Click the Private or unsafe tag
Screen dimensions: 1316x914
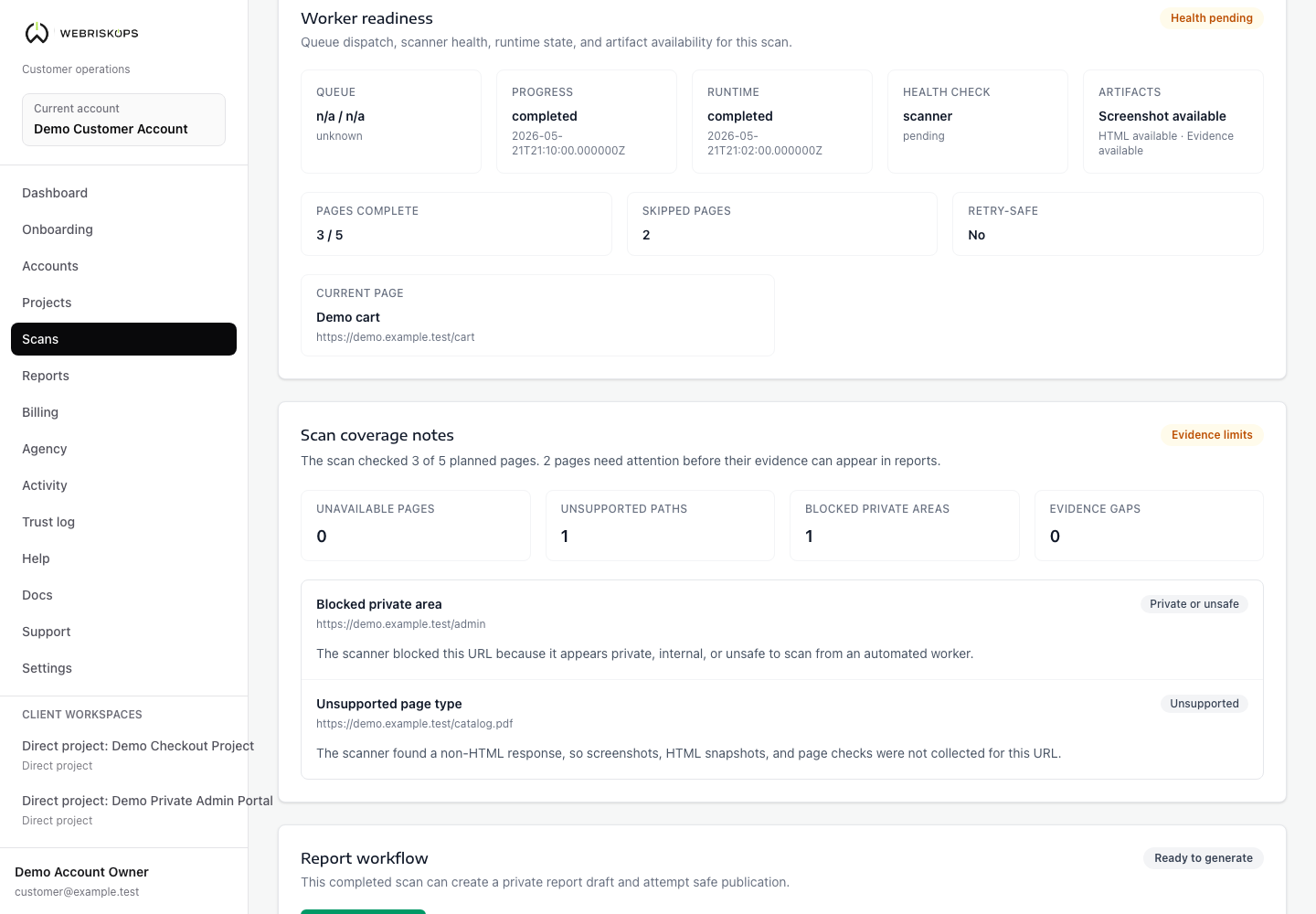tap(1194, 604)
